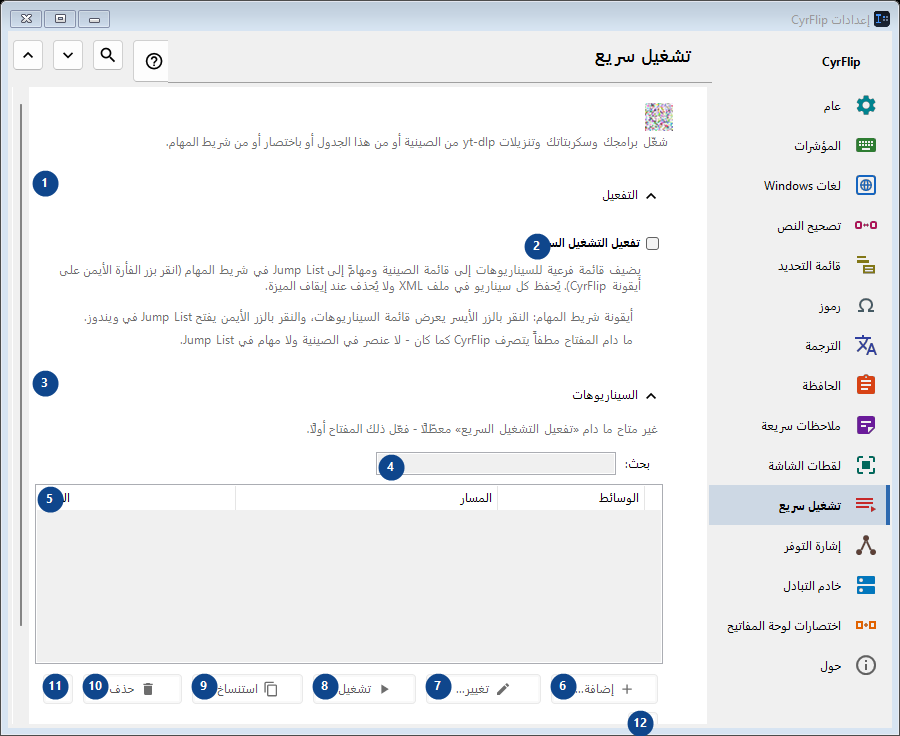This screenshot has height=736, width=900.
Task: Open the عام general settings gear icon
Action: tap(866, 106)
